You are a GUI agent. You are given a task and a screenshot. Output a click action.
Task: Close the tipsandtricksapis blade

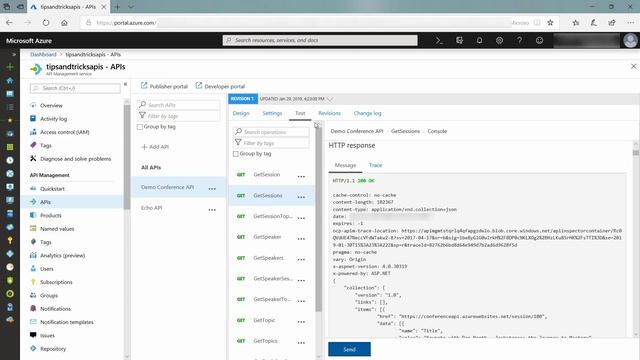(633, 66)
